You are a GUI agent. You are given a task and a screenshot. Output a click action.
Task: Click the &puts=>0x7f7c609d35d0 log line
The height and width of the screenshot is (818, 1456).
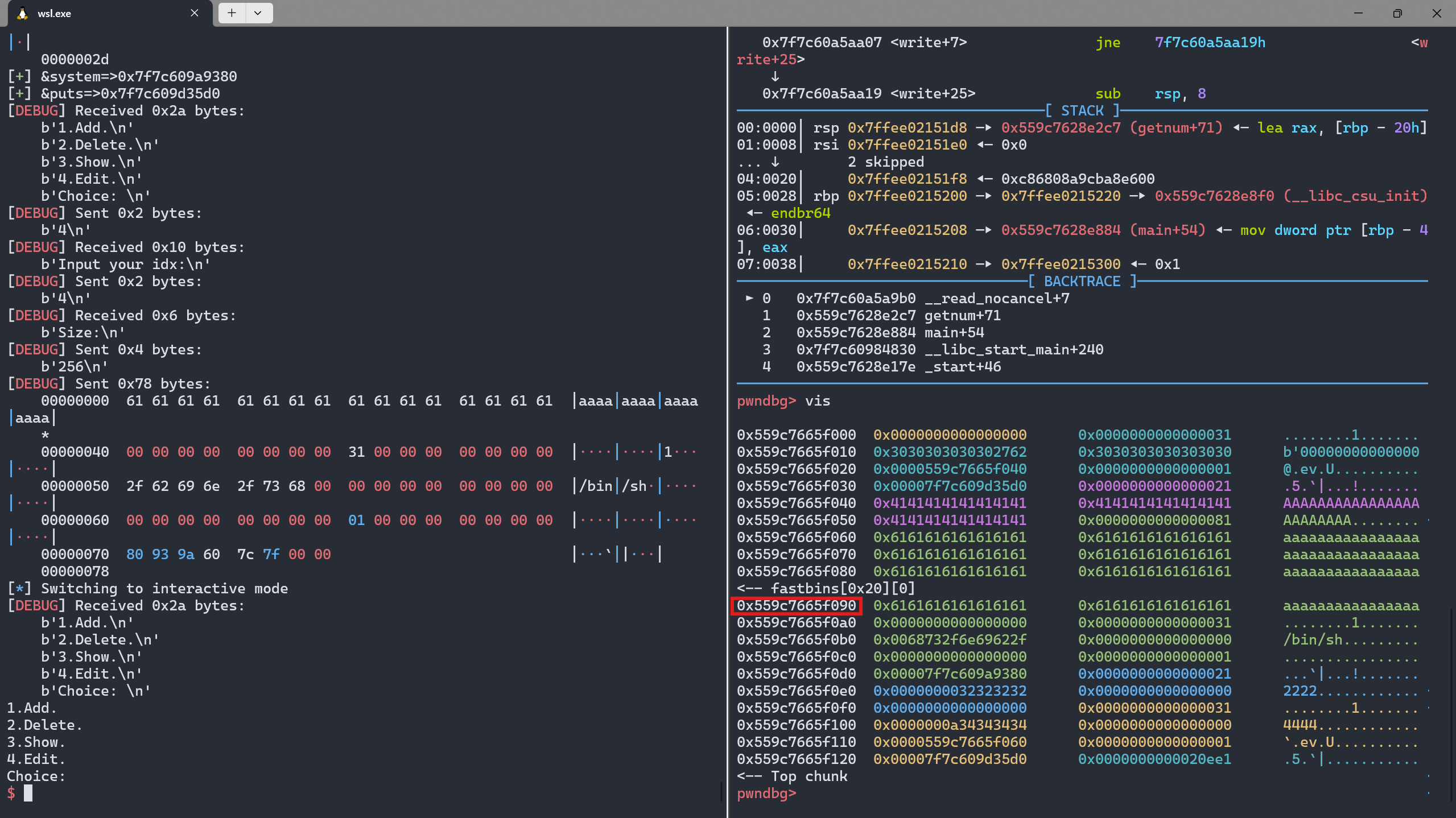(114, 93)
